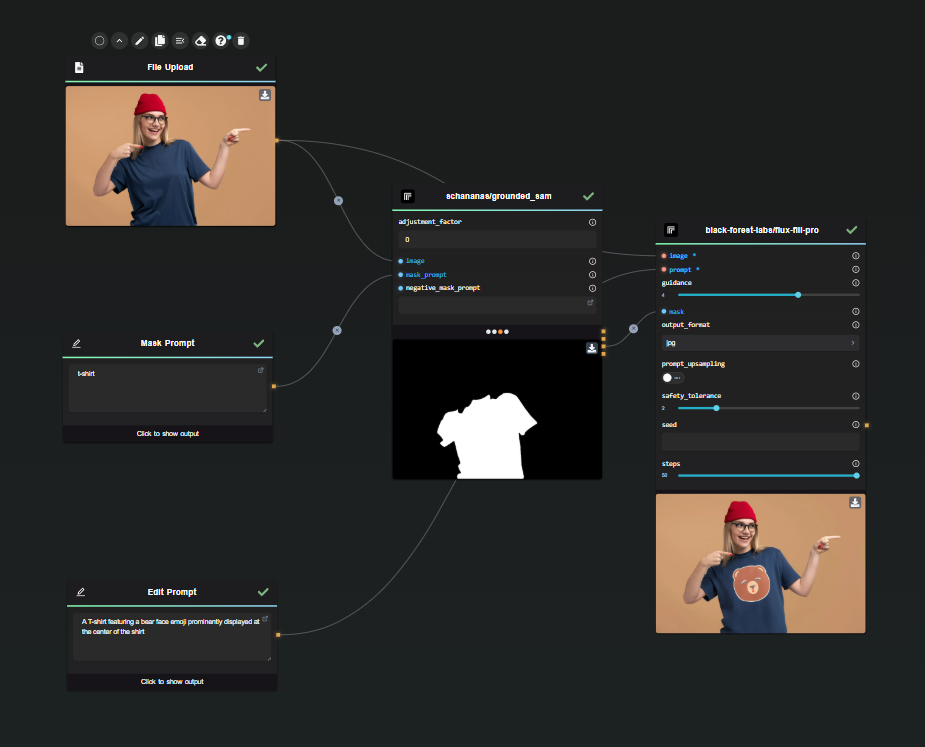Expand the Mask Prompt text field popout icon
The image size is (925, 747).
(x=261, y=371)
